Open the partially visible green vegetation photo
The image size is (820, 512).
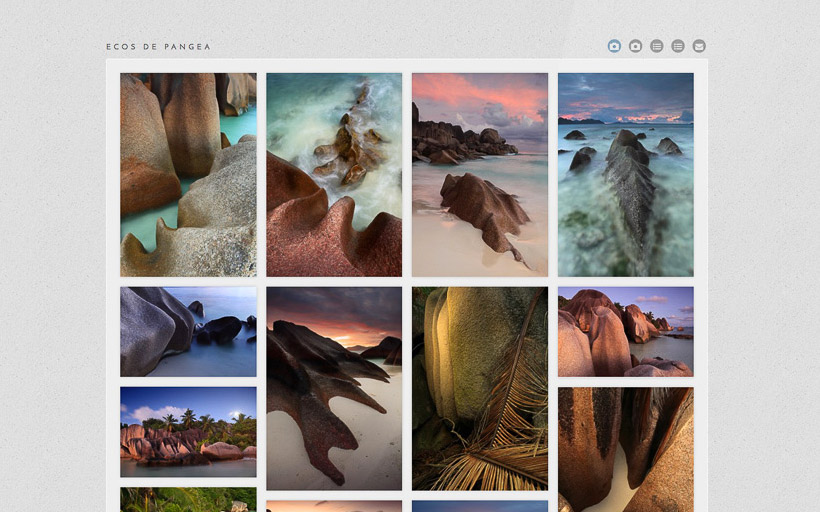(188, 500)
